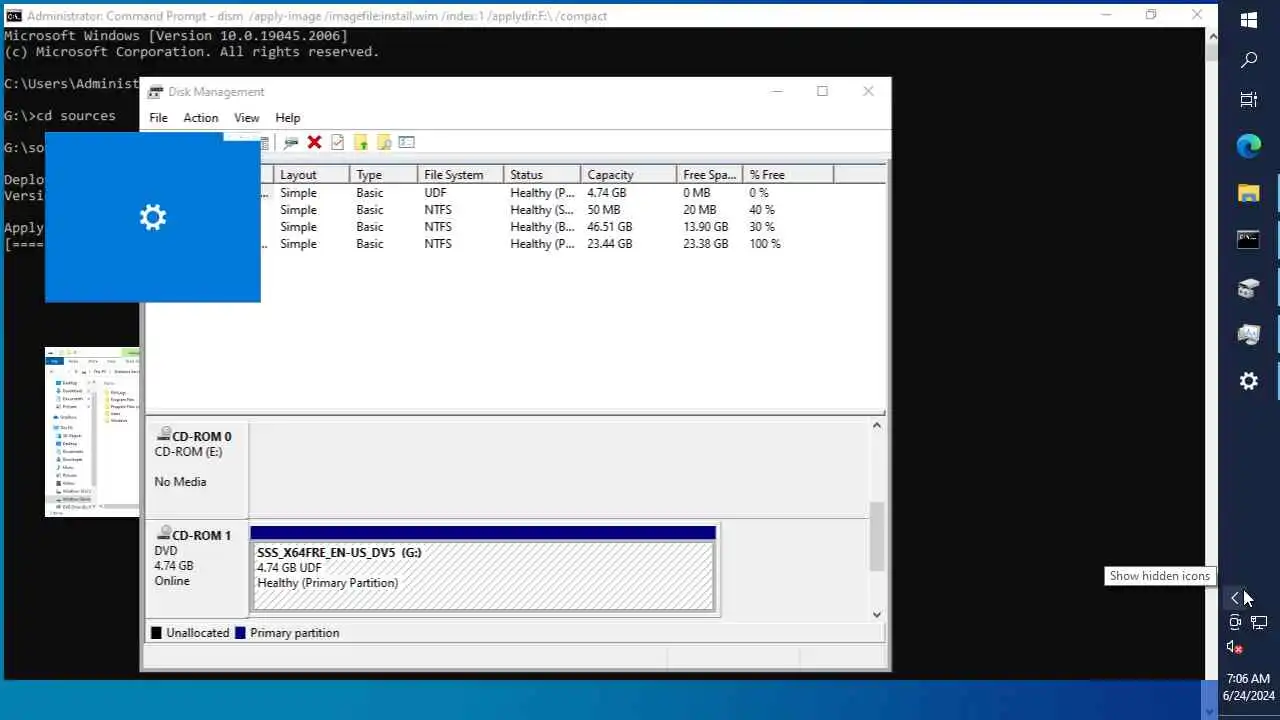This screenshot has height=720, width=1280.
Task: Select the volume row with UDF file system
Action: pos(516,193)
